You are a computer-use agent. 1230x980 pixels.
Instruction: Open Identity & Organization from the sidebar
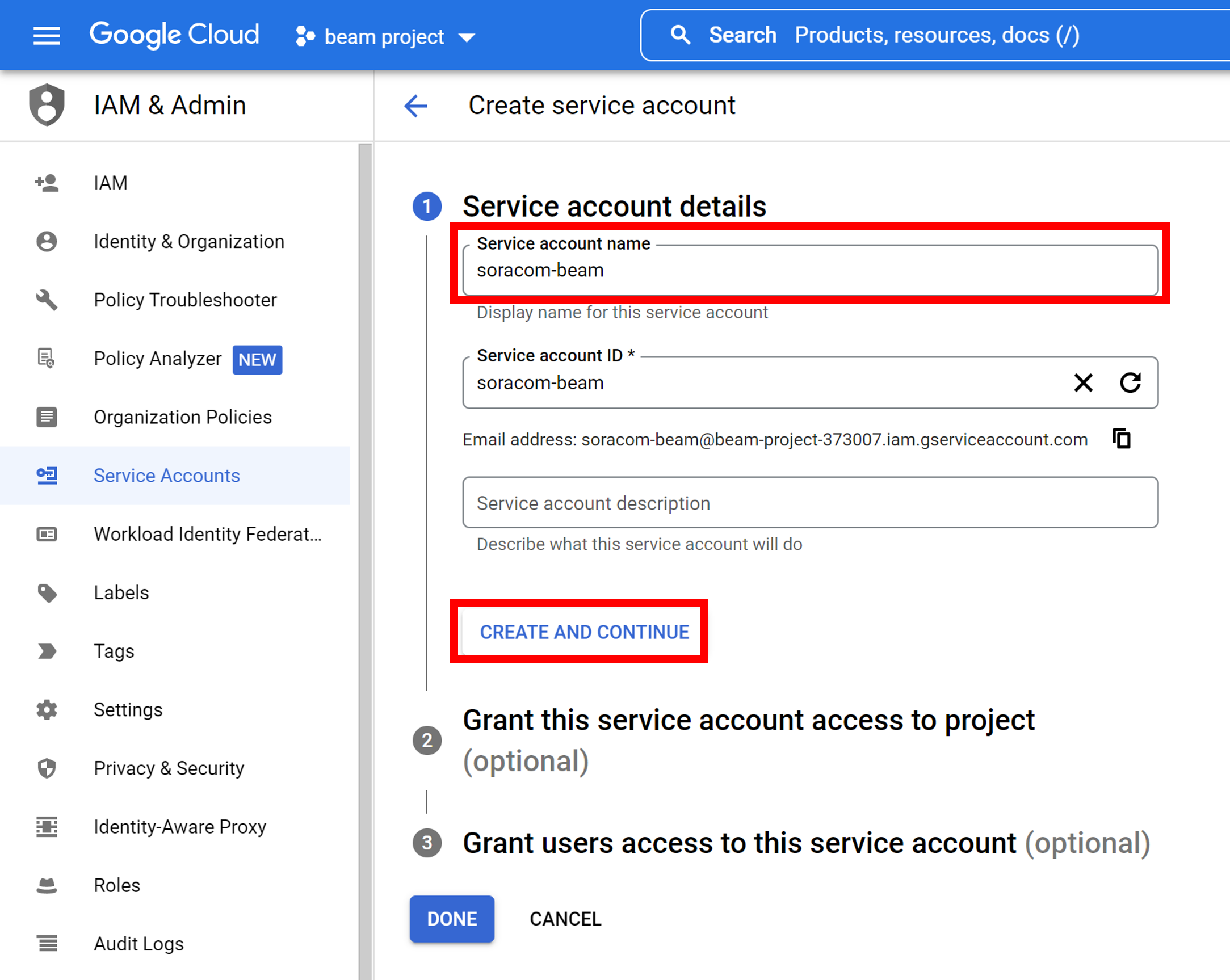tap(188, 241)
